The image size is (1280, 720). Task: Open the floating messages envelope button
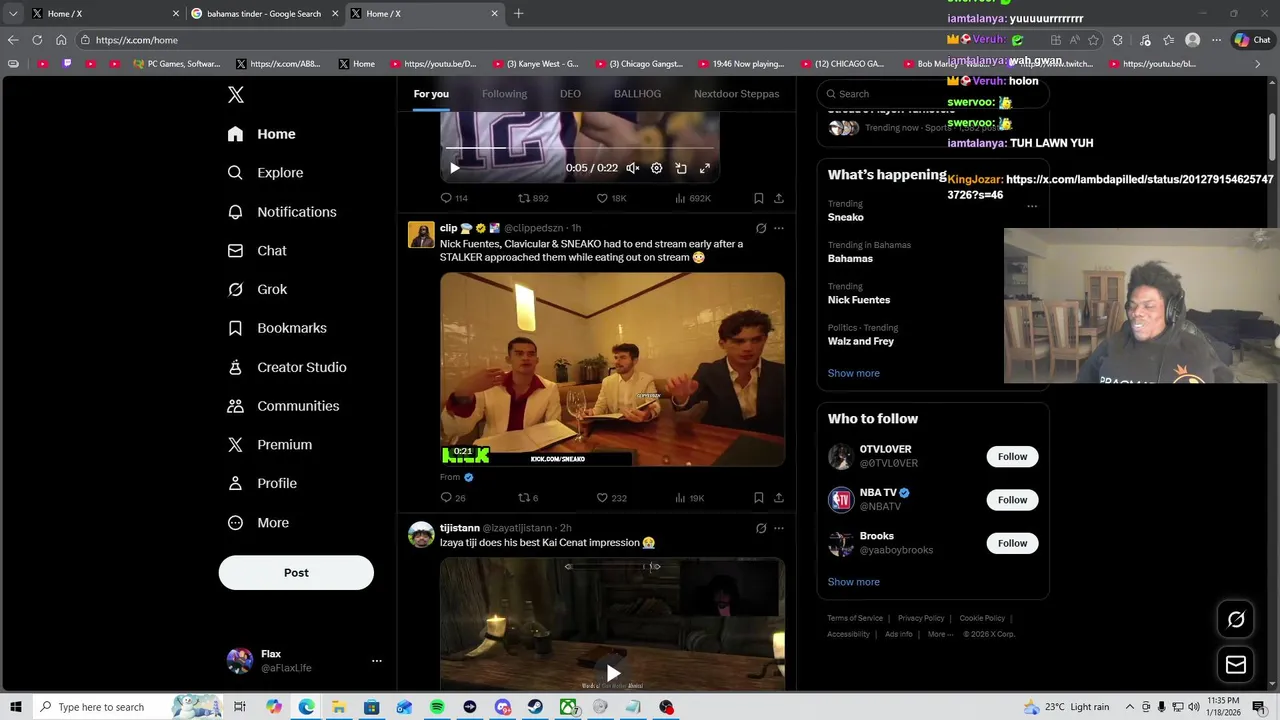tap(1236, 665)
